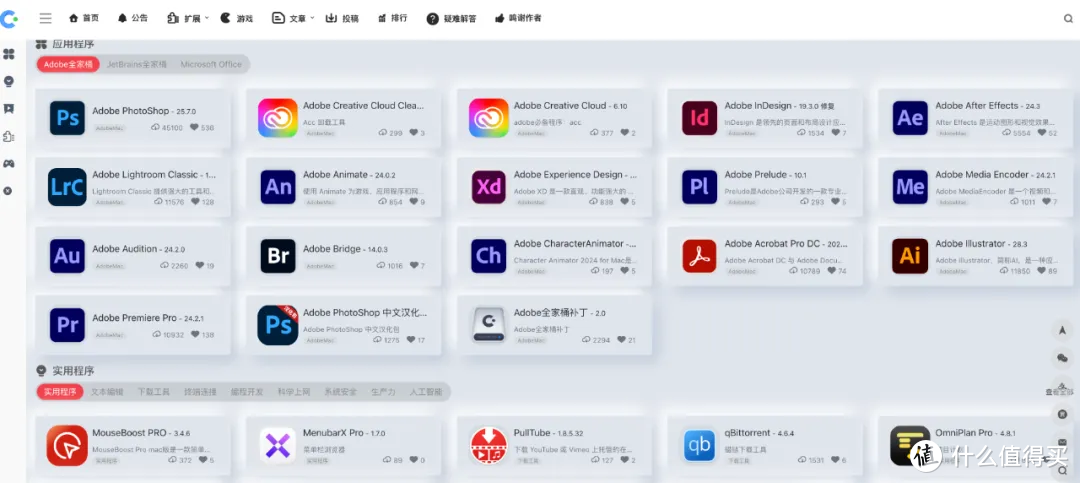The height and width of the screenshot is (483, 1080).
Task: Switch to 终端连接 tab
Action: [200, 392]
